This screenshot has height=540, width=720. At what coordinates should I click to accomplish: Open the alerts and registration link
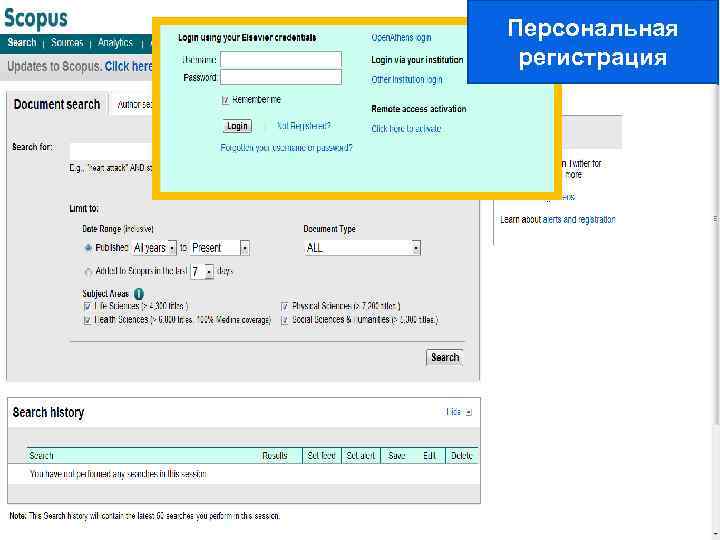click(579, 219)
